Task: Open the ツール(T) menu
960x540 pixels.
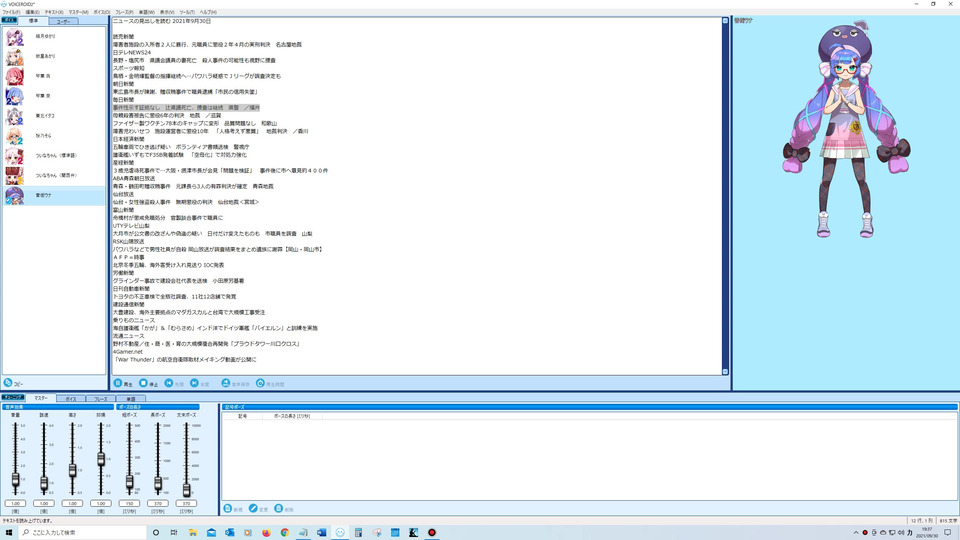Action: [x=187, y=12]
